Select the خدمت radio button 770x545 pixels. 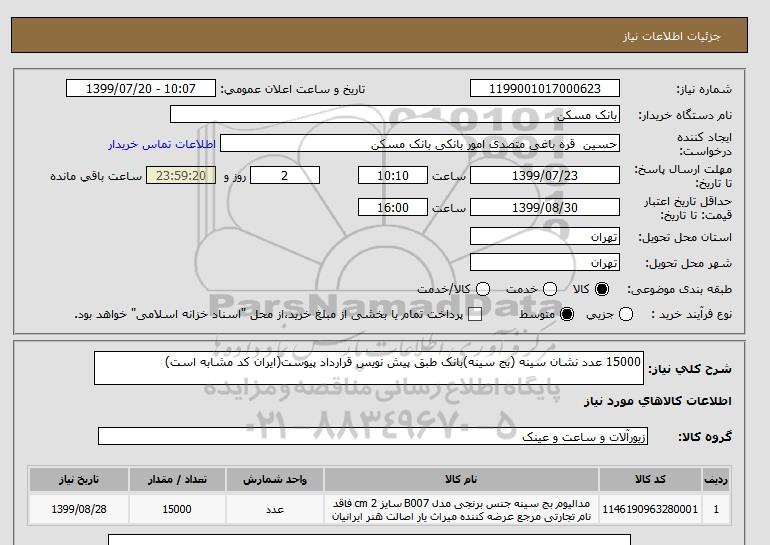(x=550, y=289)
